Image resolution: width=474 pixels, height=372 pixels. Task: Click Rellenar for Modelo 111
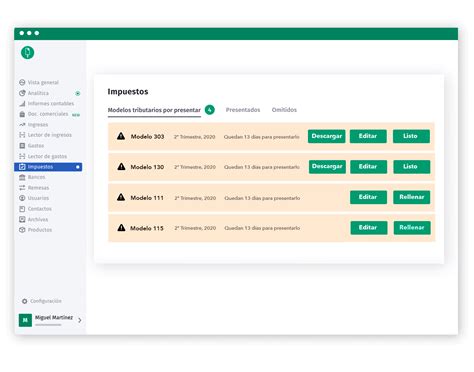(x=412, y=197)
